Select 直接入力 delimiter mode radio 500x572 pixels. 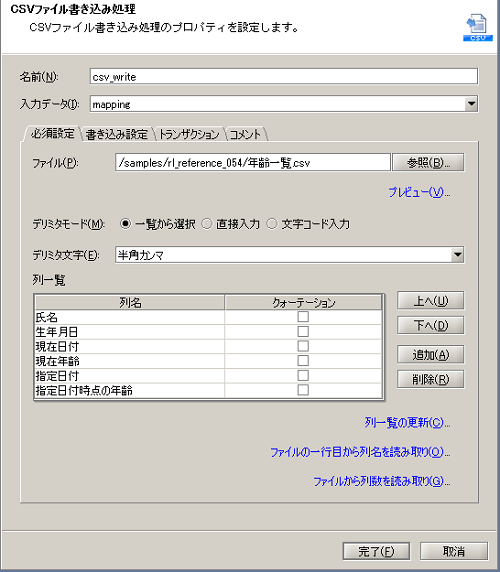tap(207, 224)
